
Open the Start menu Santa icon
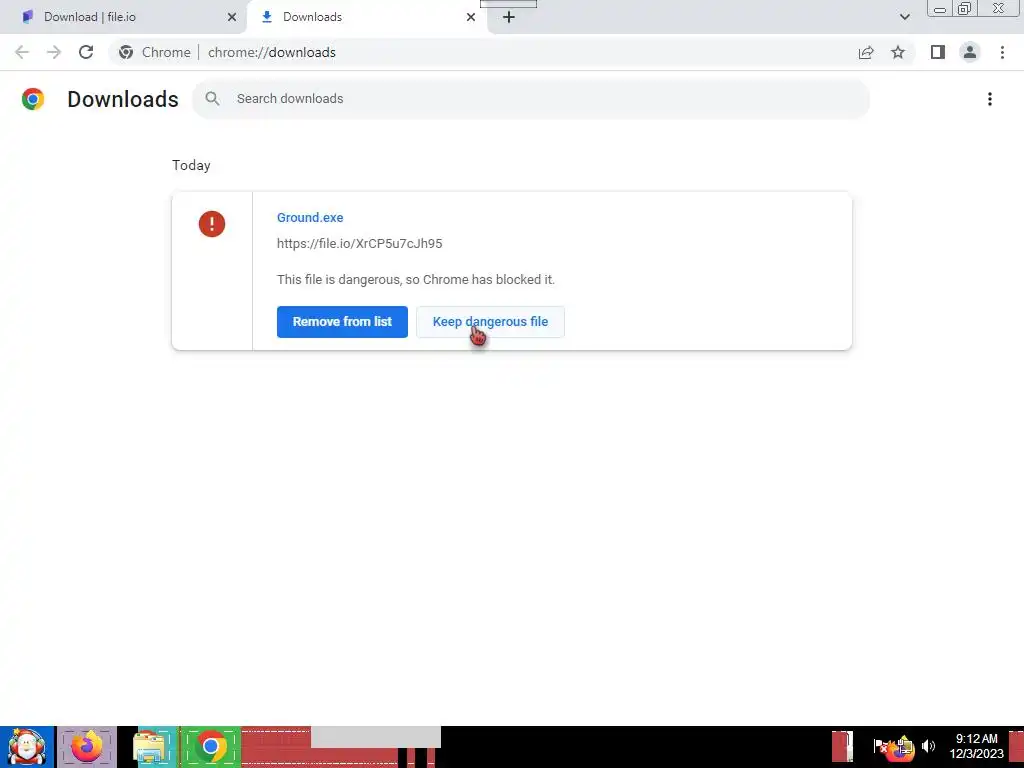point(27,746)
